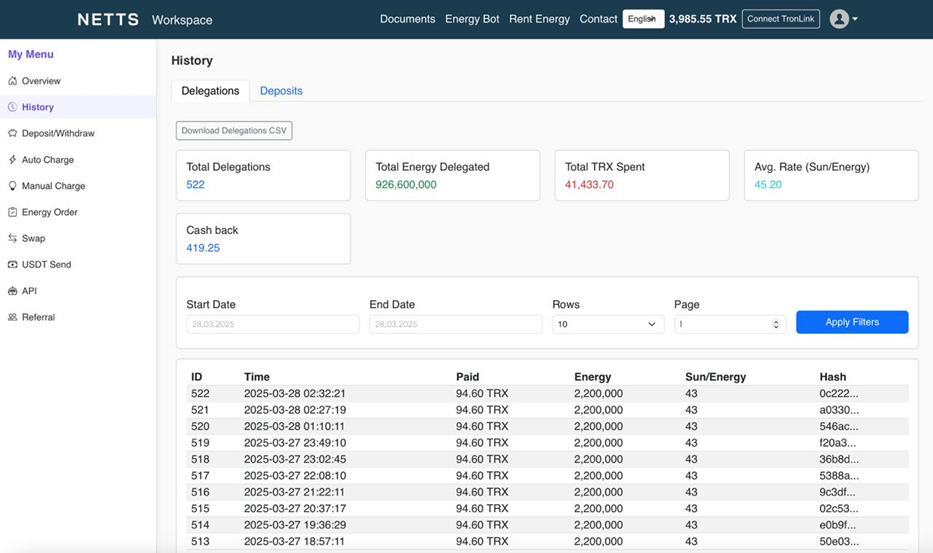Click the History clock icon in sidebar

[12, 107]
